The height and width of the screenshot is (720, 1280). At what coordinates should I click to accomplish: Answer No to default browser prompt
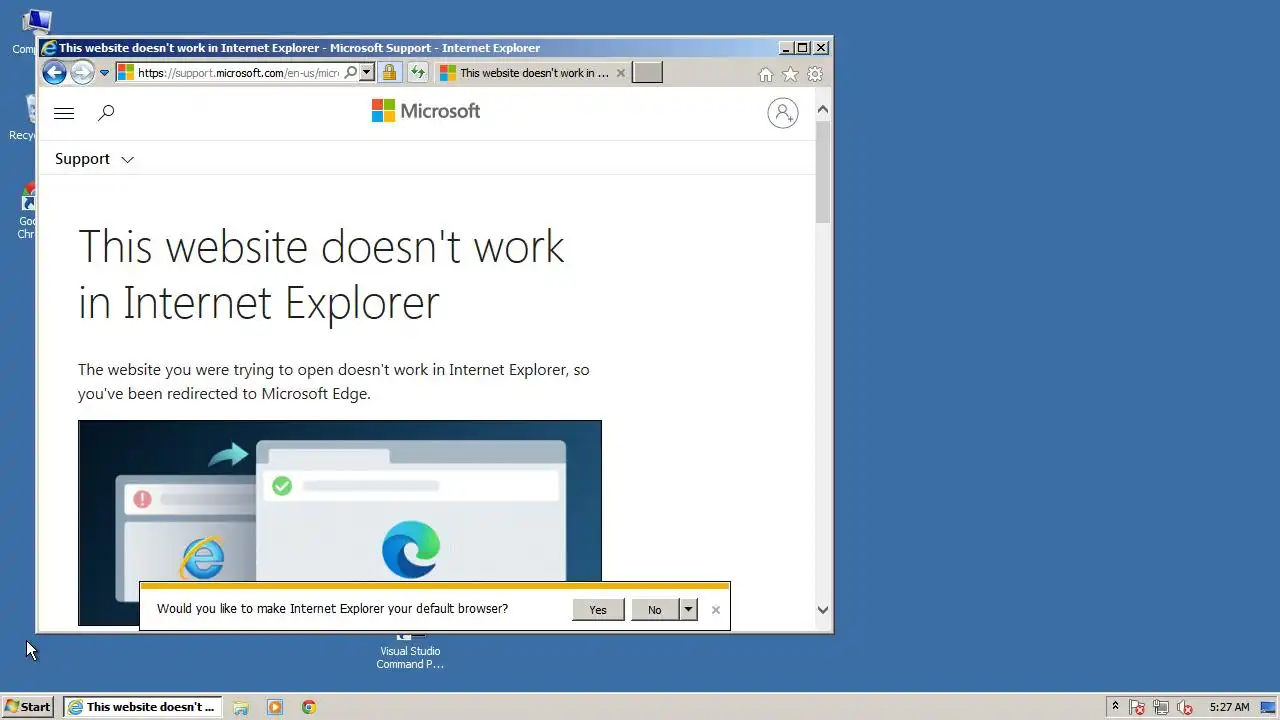[654, 610]
